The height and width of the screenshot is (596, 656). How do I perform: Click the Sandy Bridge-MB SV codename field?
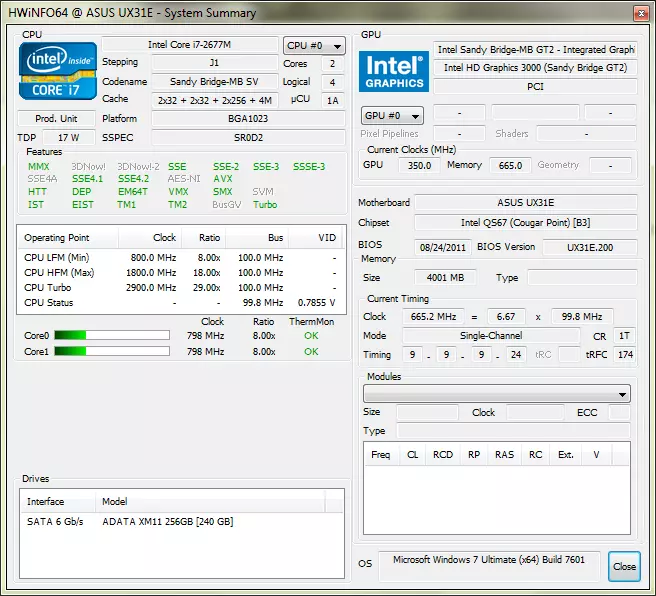click(214, 82)
